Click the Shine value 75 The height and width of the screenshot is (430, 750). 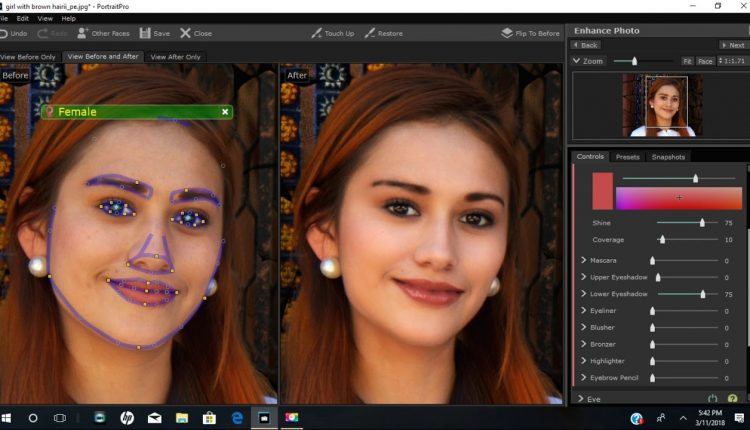click(x=728, y=223)
